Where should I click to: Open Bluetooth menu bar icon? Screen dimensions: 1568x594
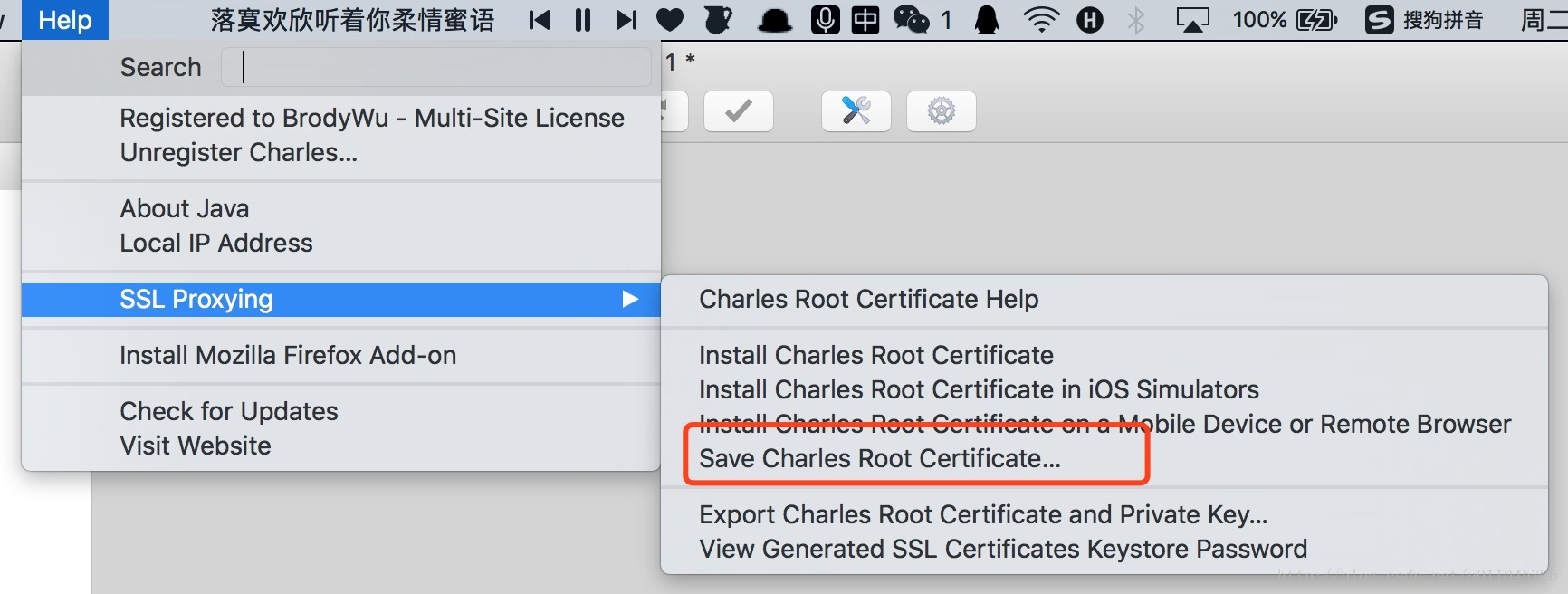coord(1136,20)
